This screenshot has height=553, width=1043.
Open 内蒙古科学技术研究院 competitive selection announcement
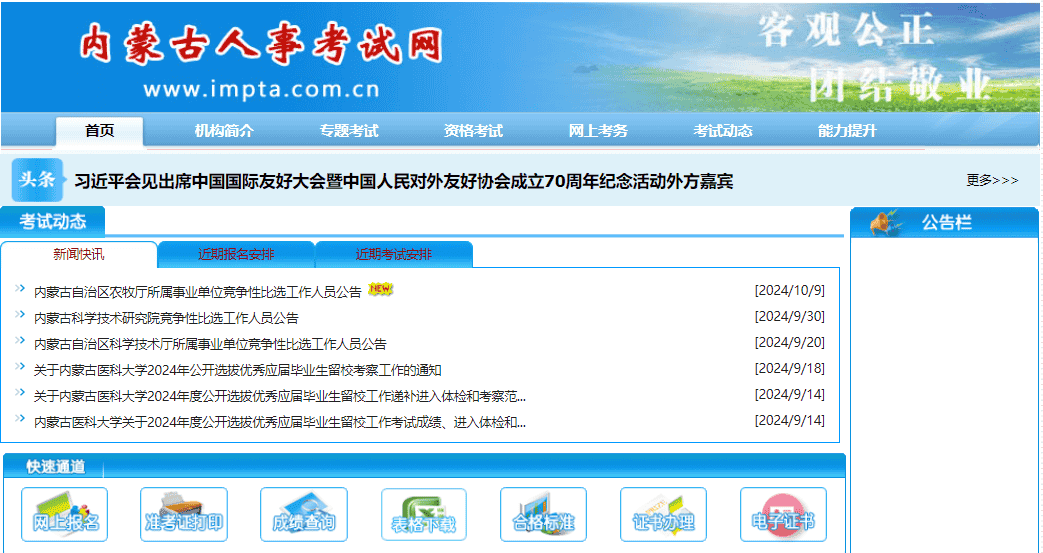point(166,318)
